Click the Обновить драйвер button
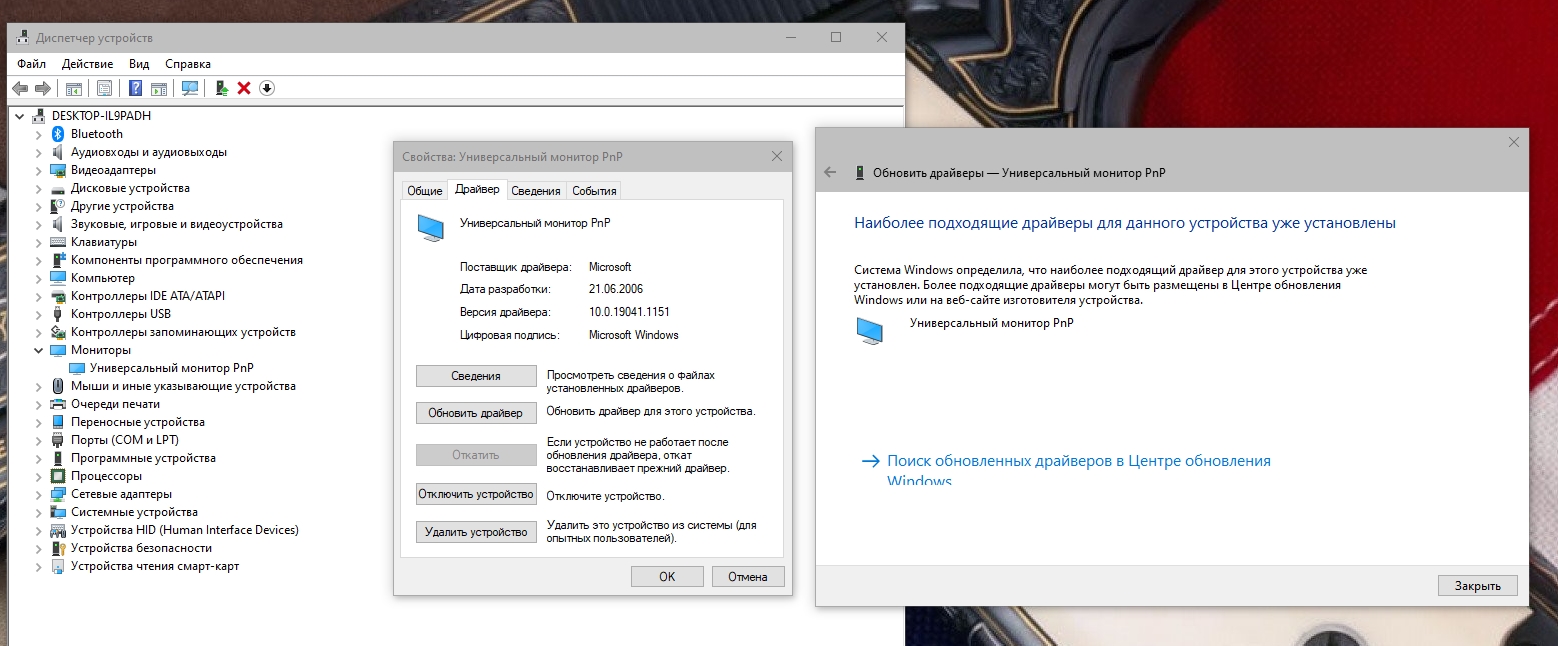The width and height of the screenshot is (1558, 646). click(x=476, y=413)
